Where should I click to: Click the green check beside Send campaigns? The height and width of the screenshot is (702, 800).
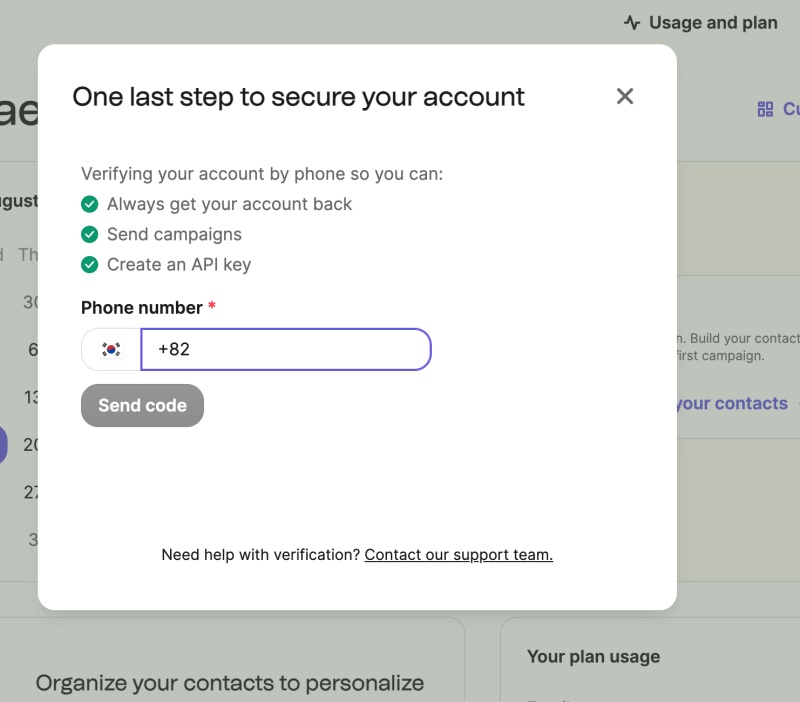pos(90,234)
